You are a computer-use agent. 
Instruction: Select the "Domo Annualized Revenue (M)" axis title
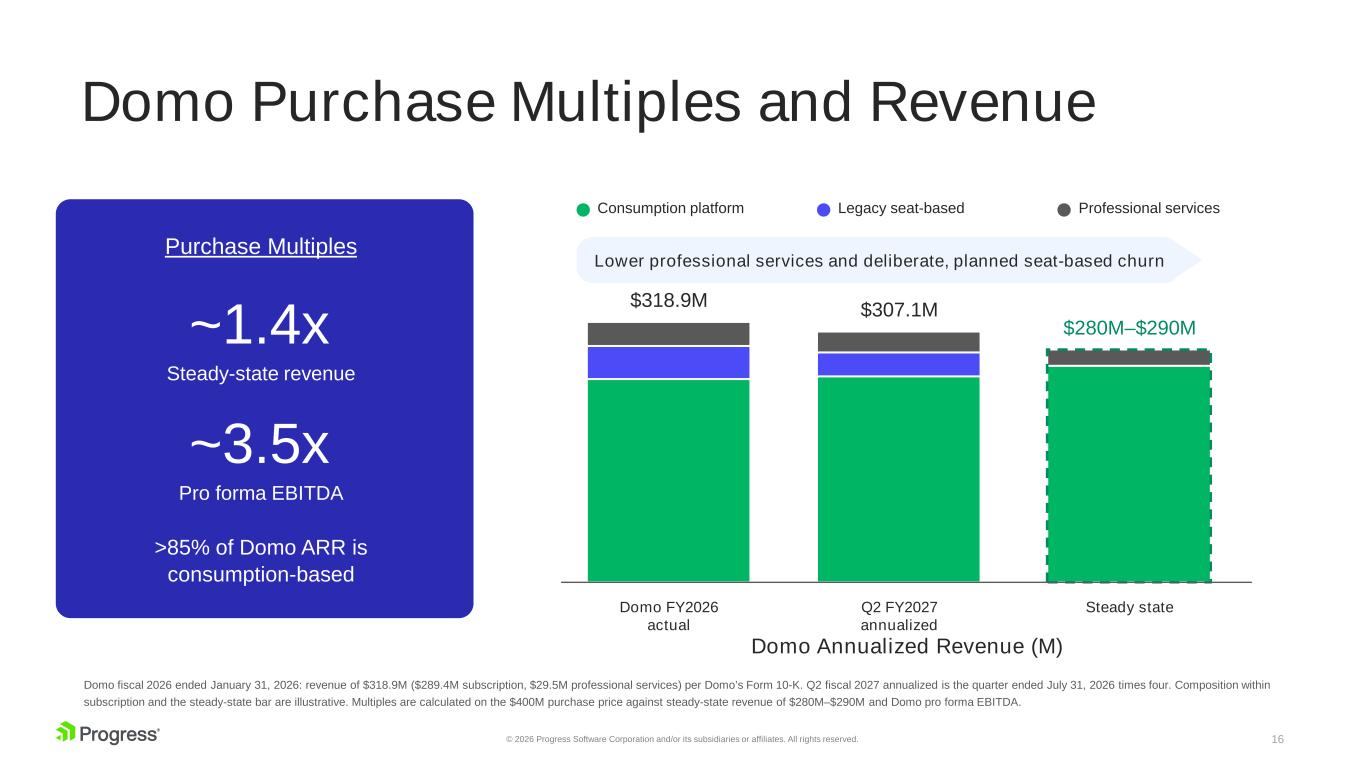[x=907, y=647]
